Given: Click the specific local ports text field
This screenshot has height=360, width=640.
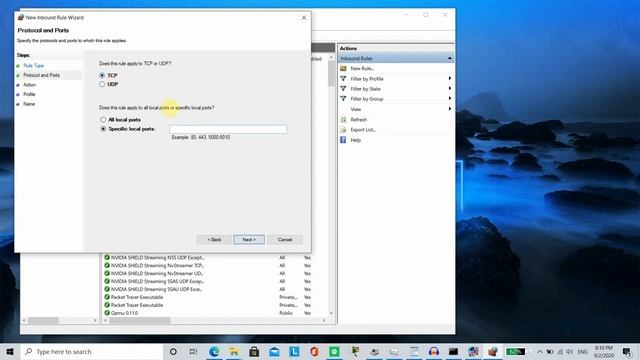Looking at the screenshot, I should (228, 129).
